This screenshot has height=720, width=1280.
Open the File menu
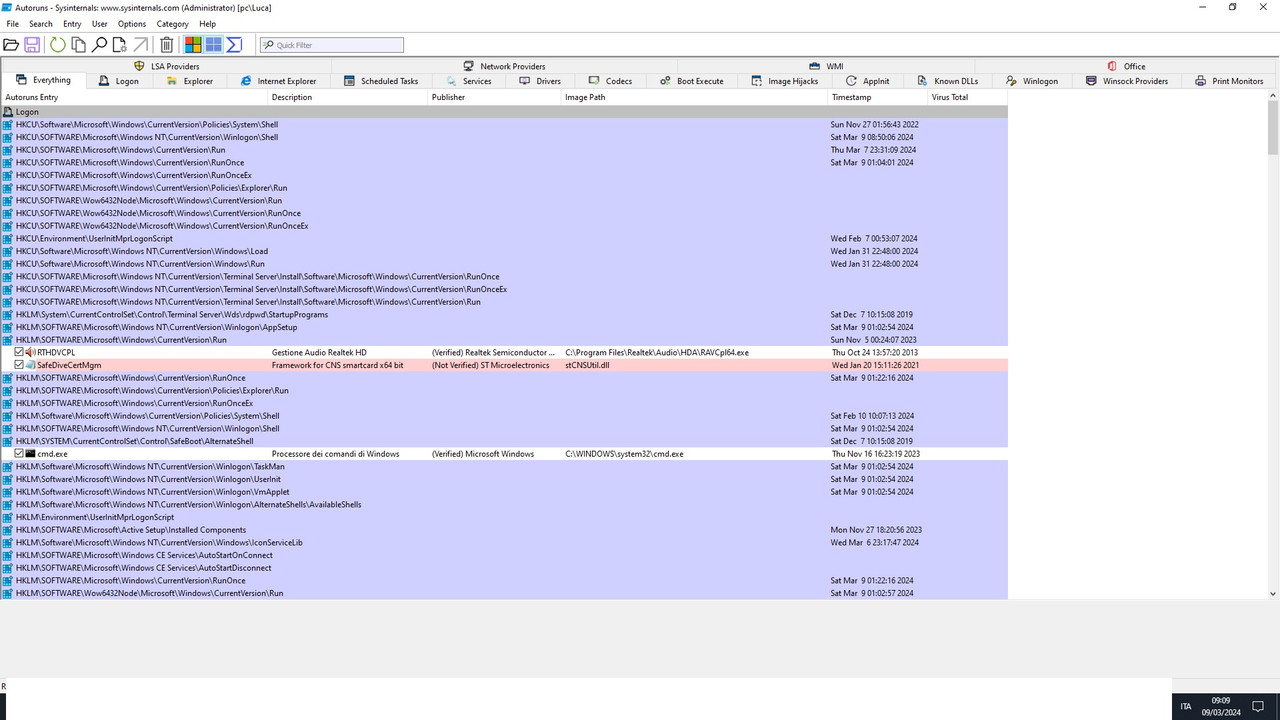(x=12, y=24)
